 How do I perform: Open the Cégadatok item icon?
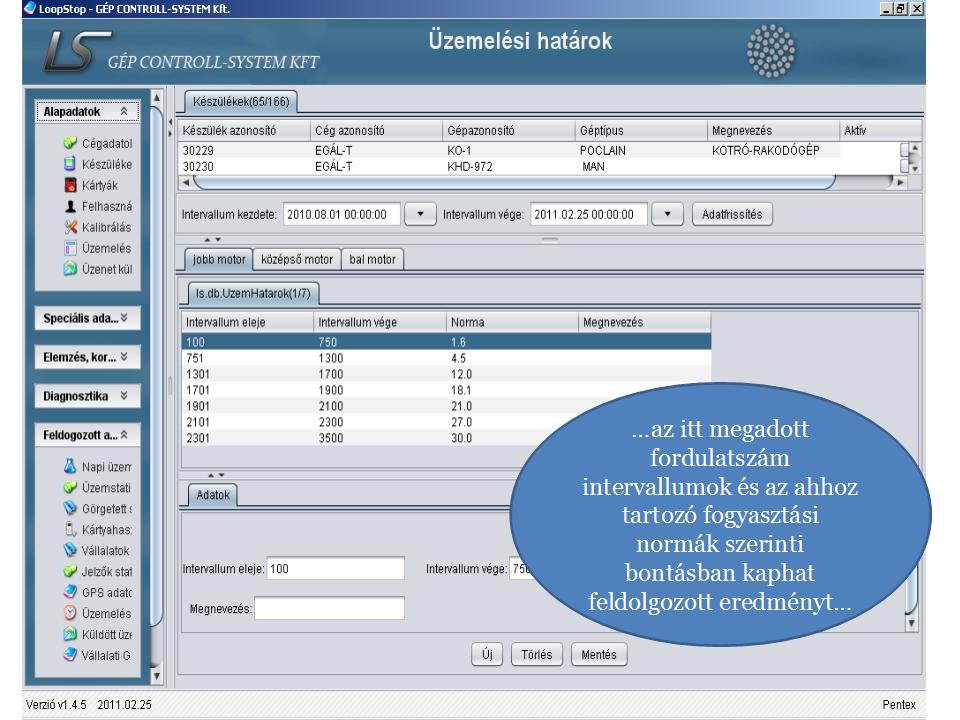point(70,143)
